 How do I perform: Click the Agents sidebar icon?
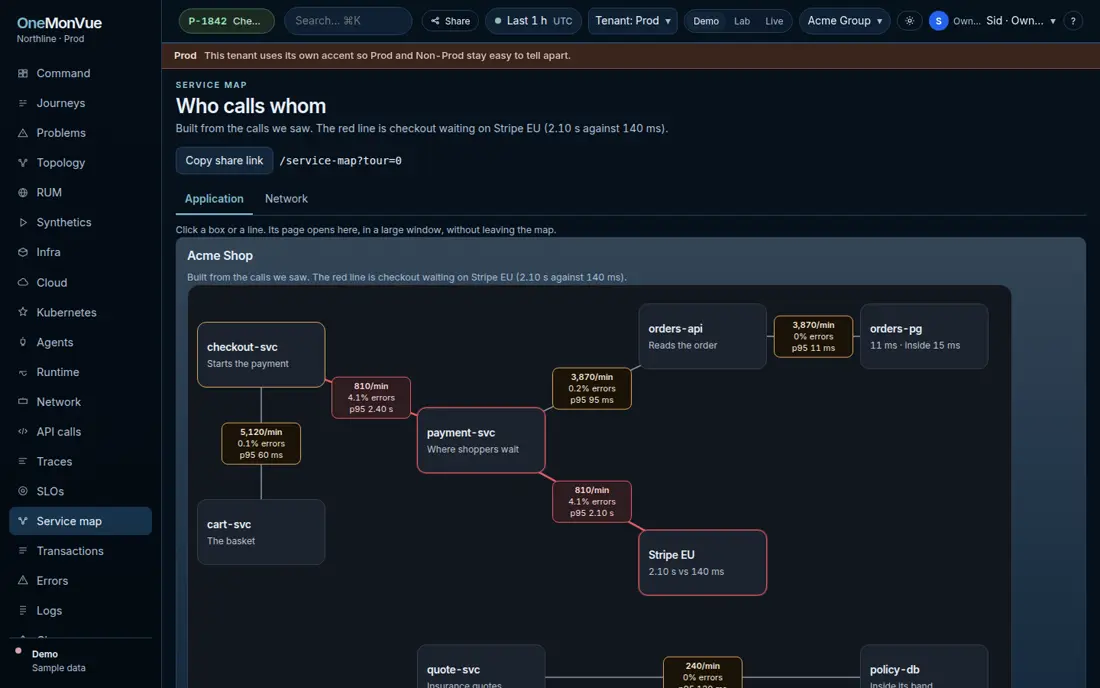coord(22,342)
